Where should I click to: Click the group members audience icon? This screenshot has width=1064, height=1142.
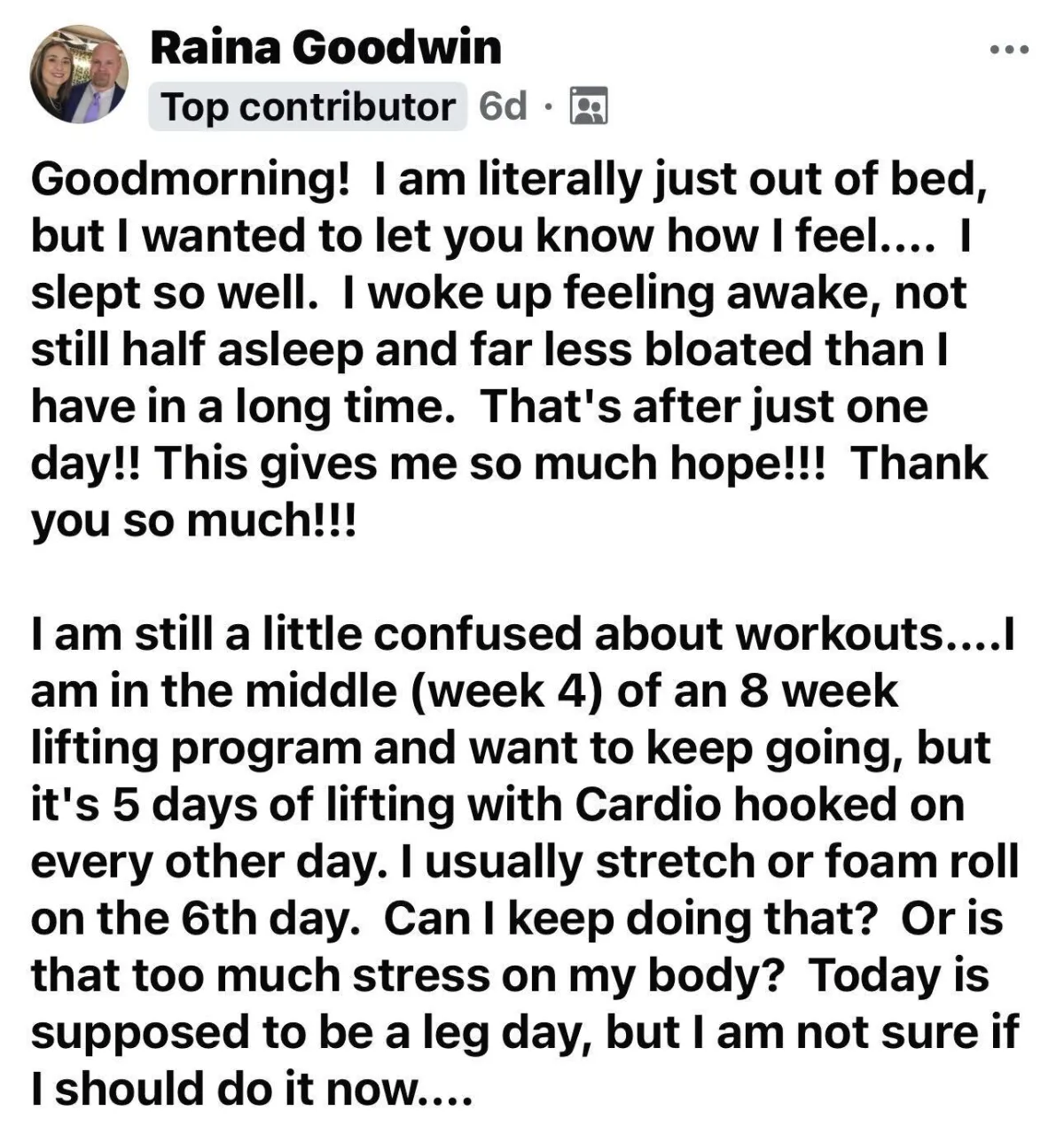586,107
